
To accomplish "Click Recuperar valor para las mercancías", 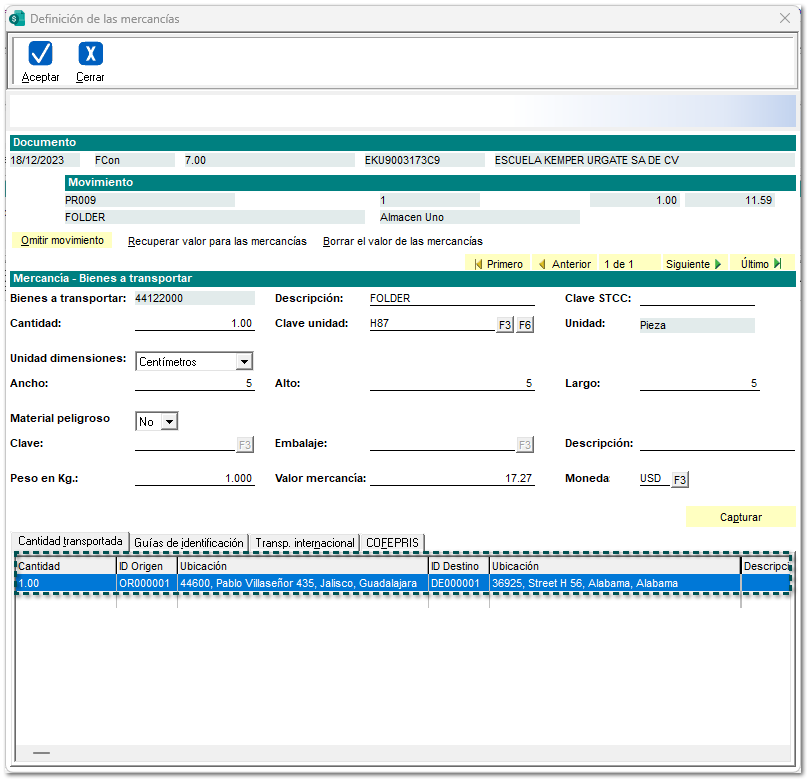I will tap(217, 241).
